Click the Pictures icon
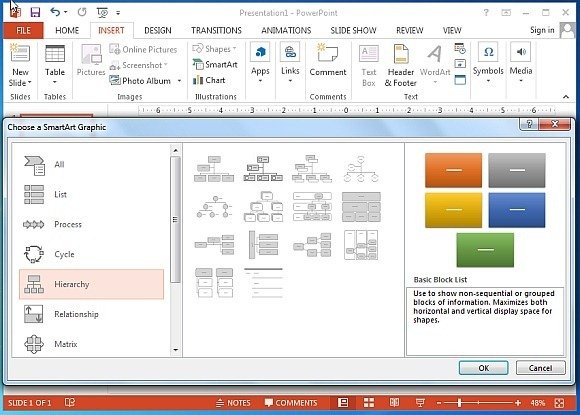Screen dimensions: 580x415 [x=91, y=60]
